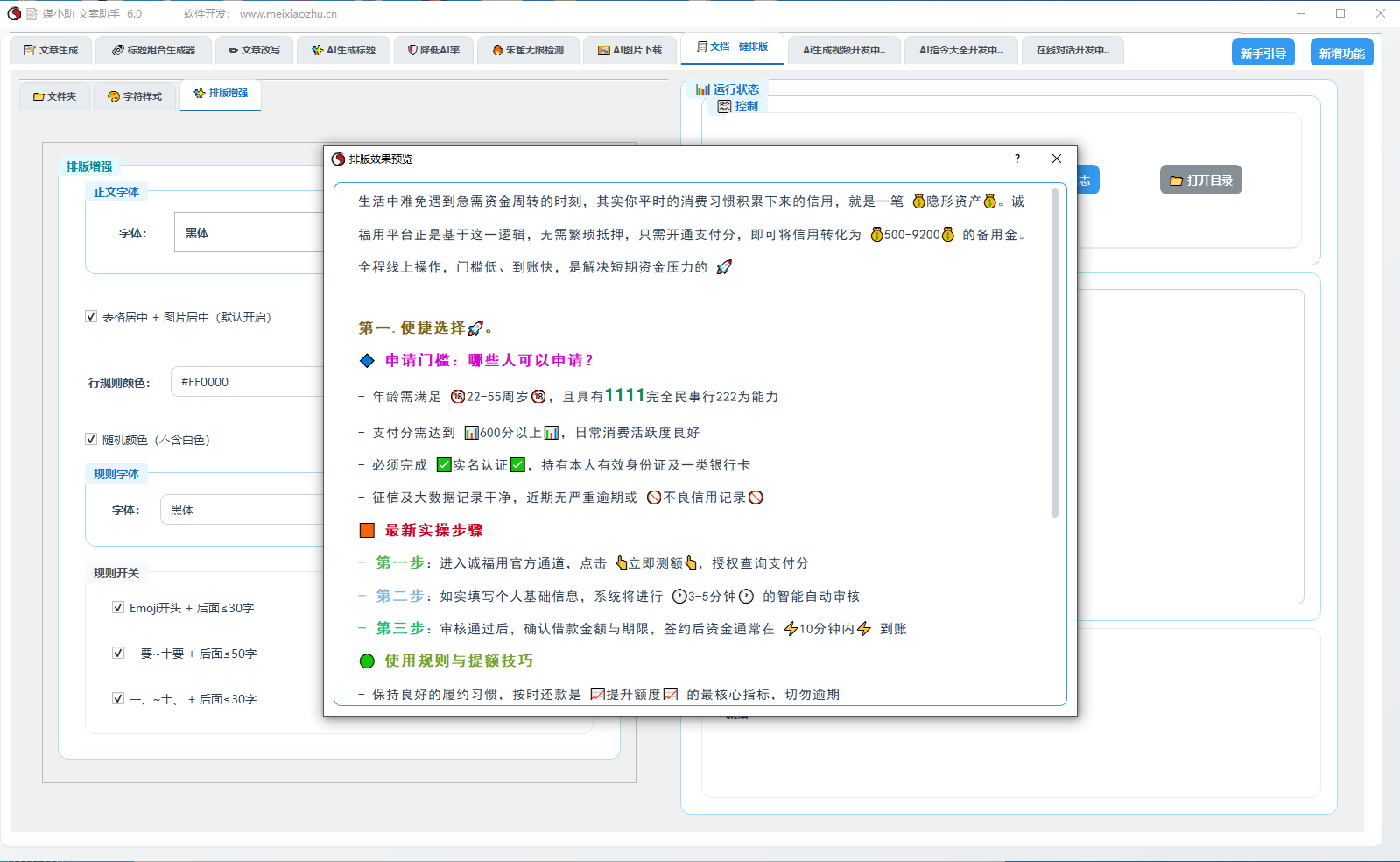Toggle 表格居中 + 图片居中 checkbox
The height and width of the screenshot is (862, 1400).
click(x=91, y=316)
